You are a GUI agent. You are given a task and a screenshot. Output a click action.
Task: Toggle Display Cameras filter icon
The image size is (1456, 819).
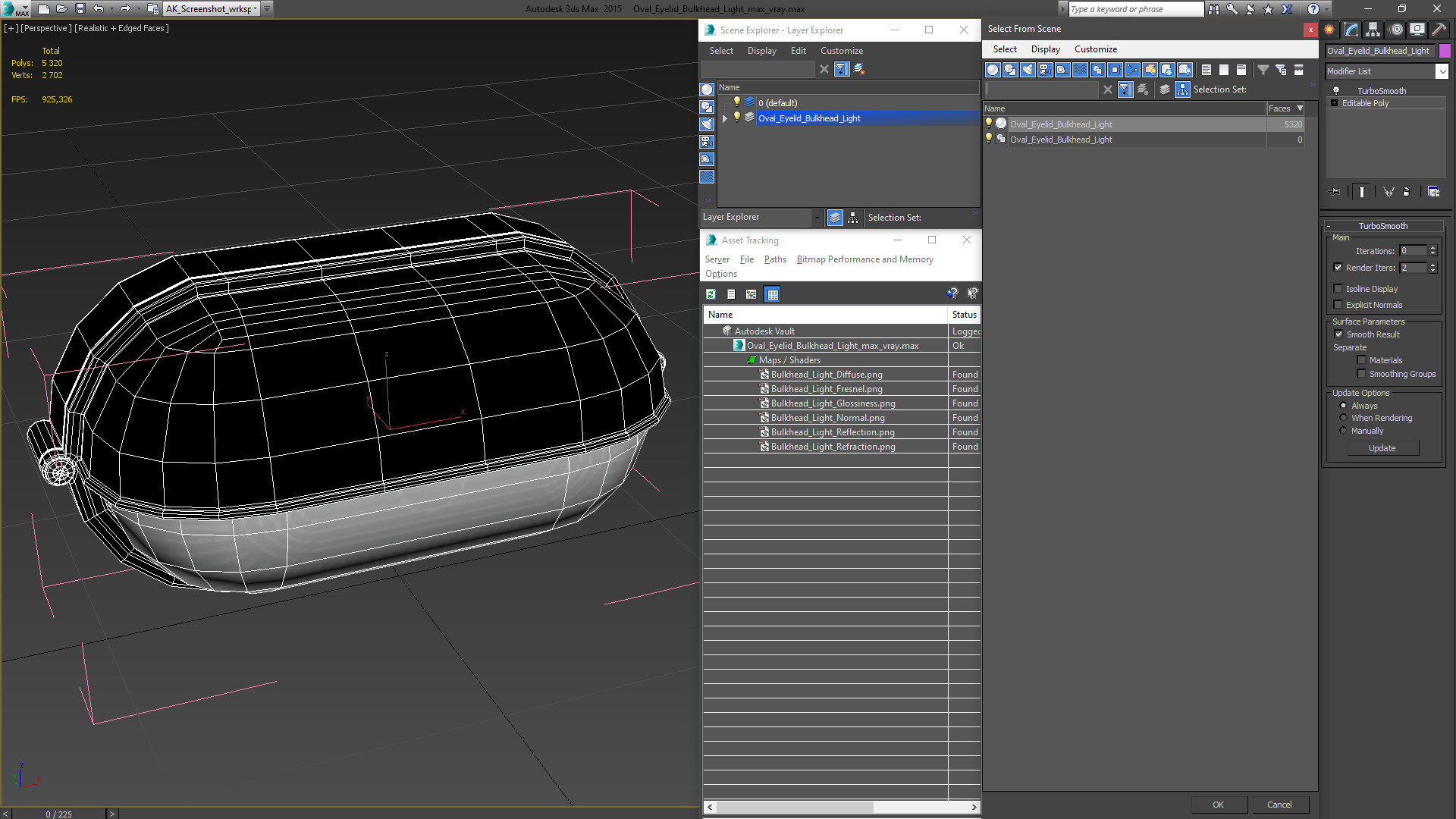pos(1045,70)
